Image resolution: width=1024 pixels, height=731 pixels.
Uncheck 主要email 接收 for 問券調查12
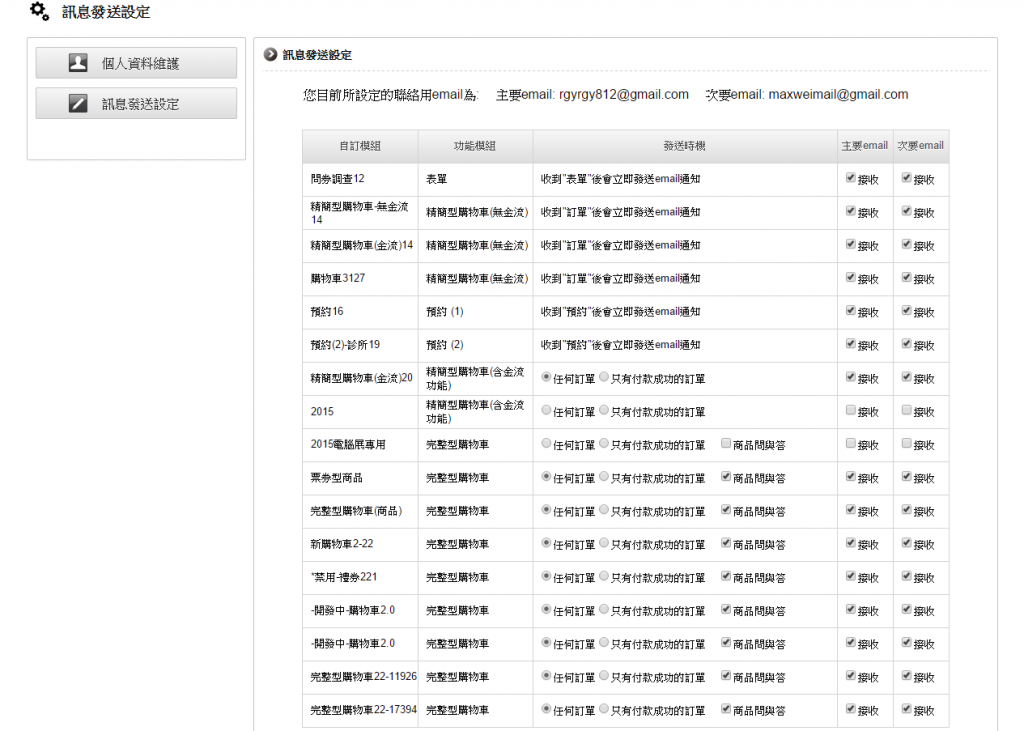[x=850, y=178]
